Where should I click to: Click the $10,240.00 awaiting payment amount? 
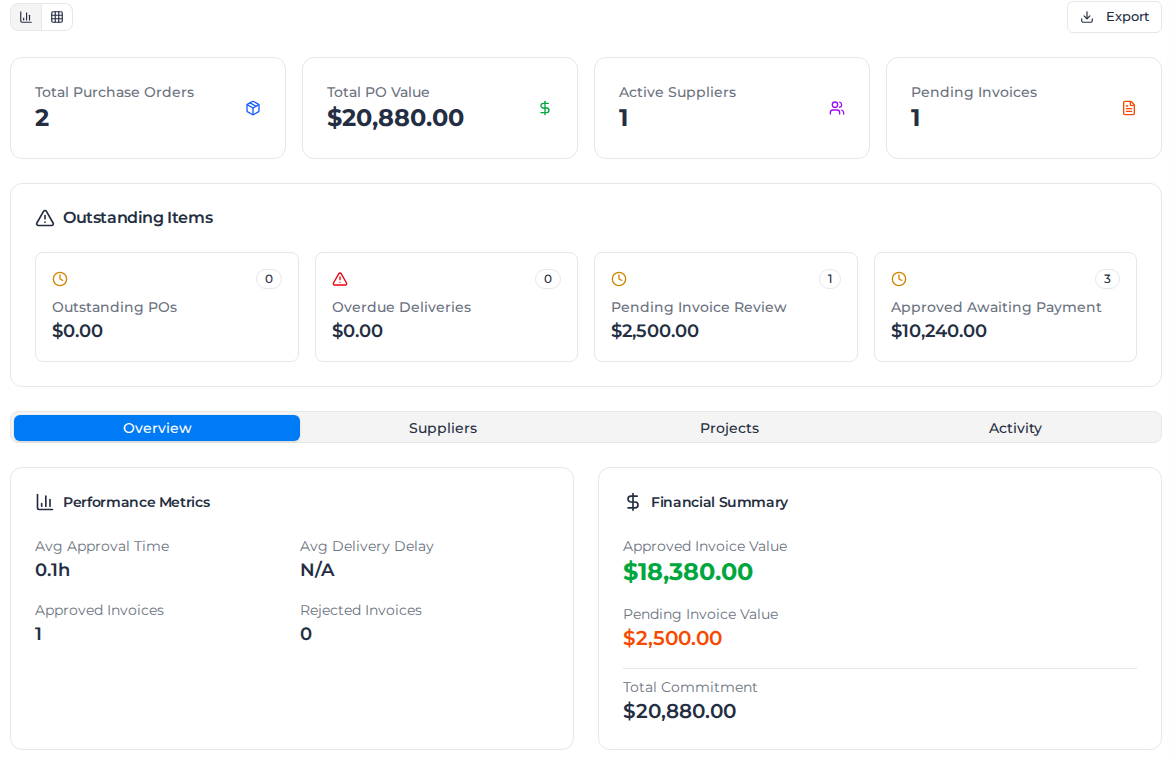point(939,331)
